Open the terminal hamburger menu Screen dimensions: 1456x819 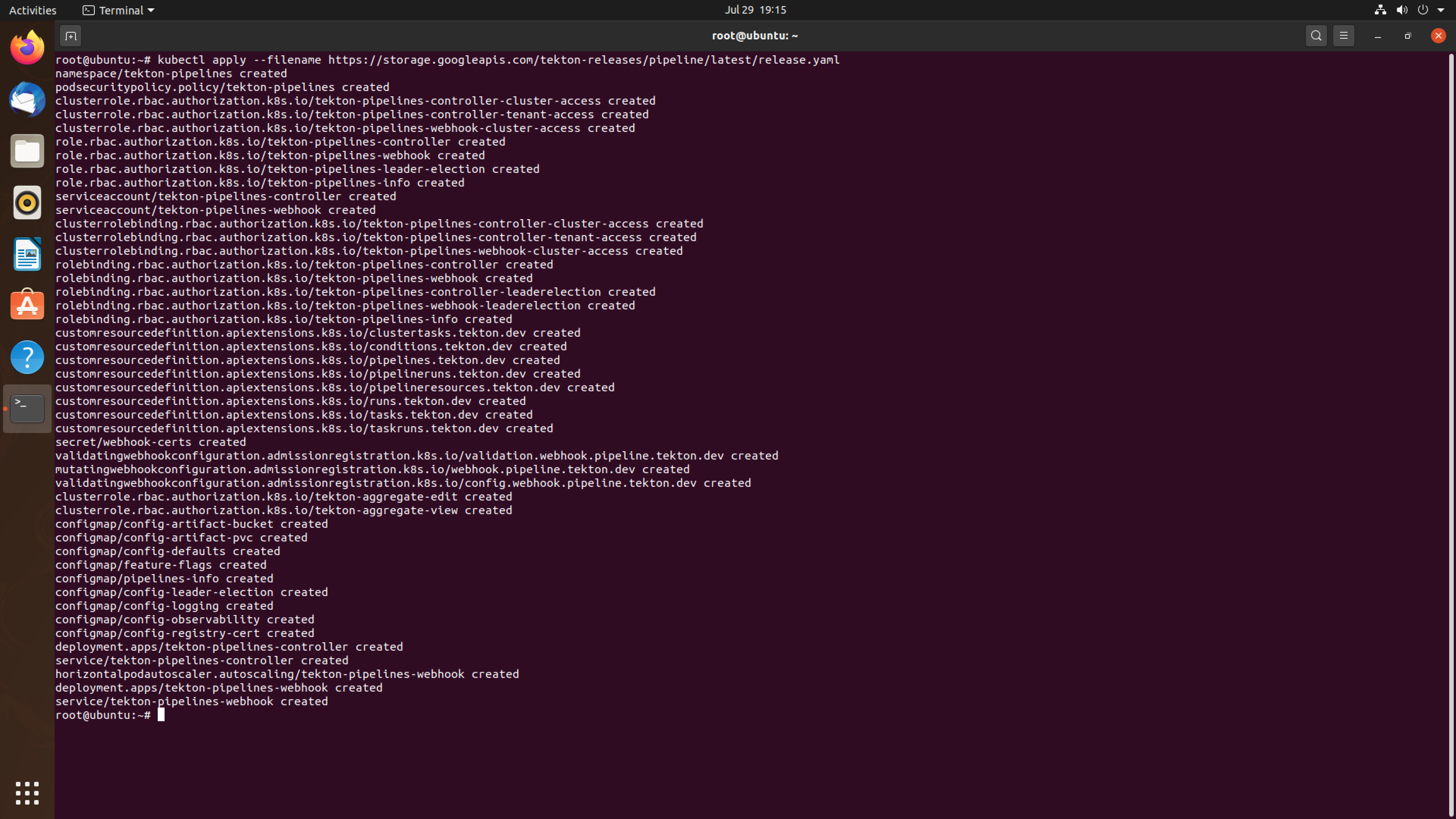tap(1343, 36)
